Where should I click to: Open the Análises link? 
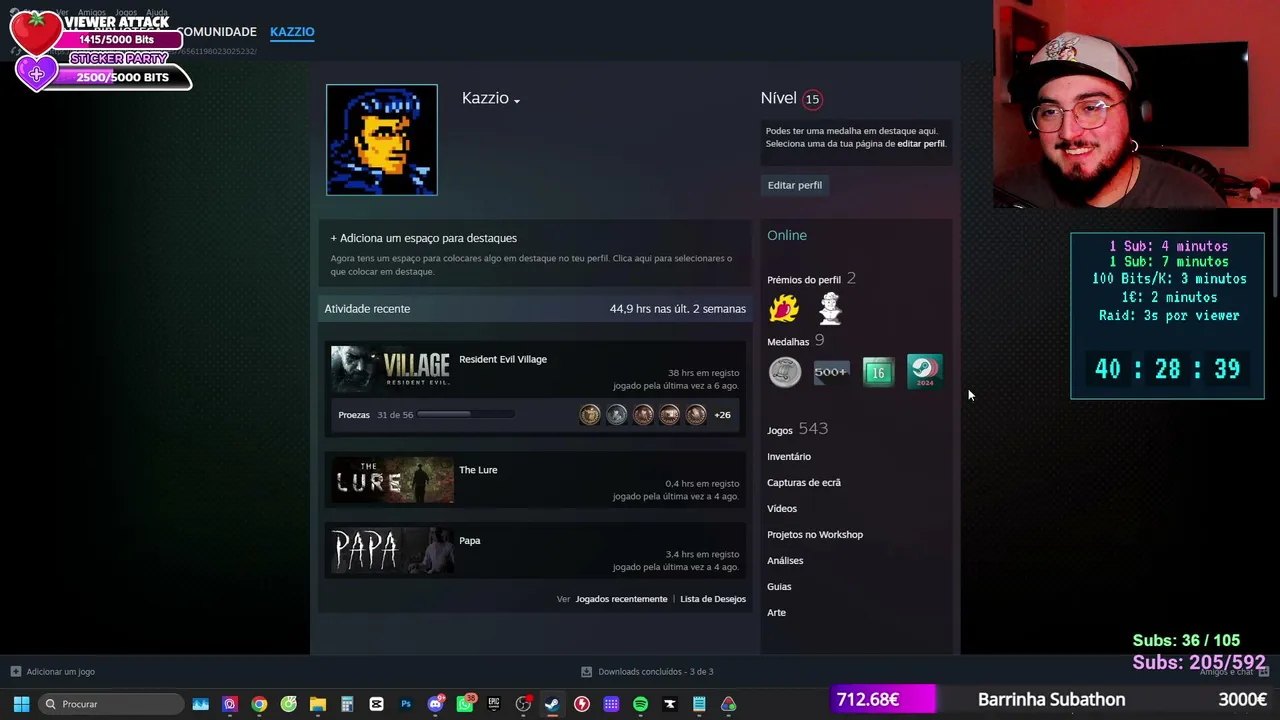tap(785, 561)
